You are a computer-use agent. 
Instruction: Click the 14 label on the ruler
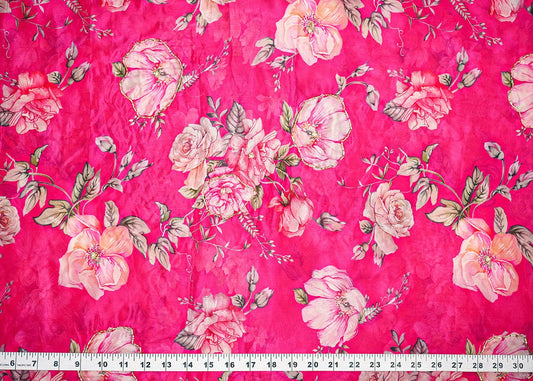click(x=188, y=364)
